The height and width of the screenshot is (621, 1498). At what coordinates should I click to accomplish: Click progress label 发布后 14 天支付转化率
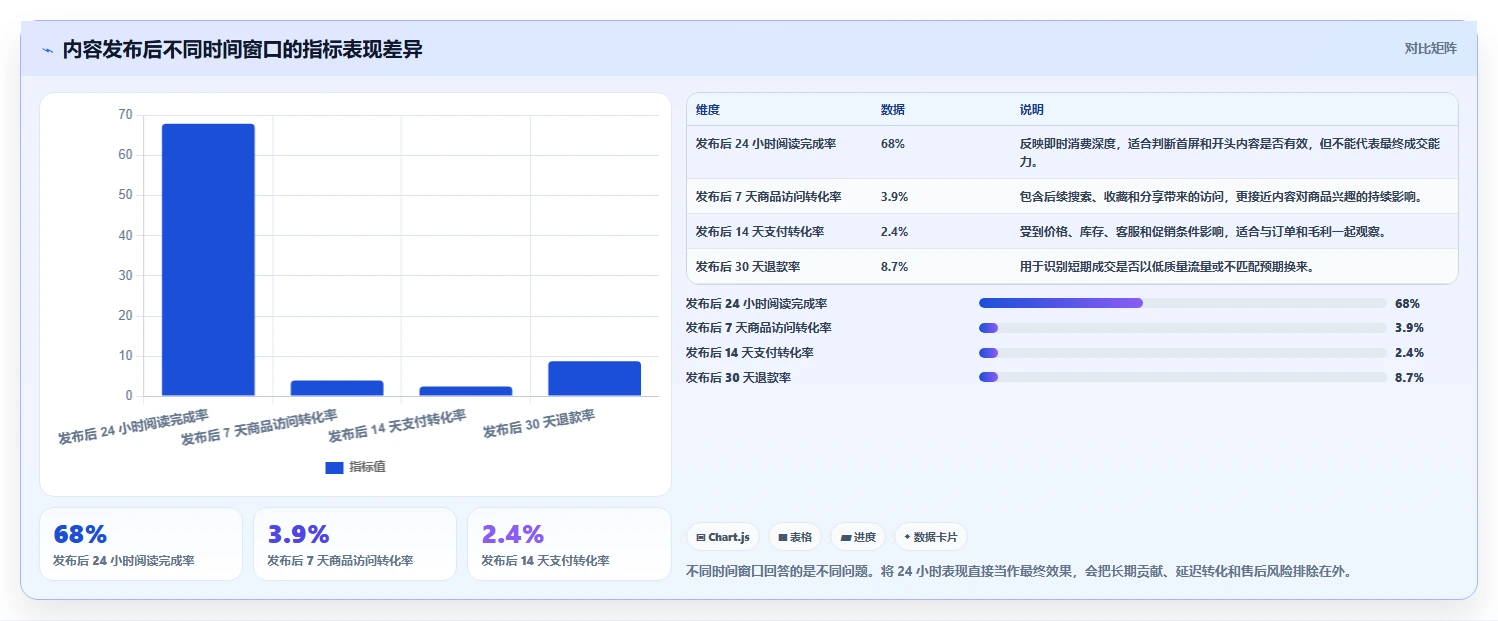750,353
